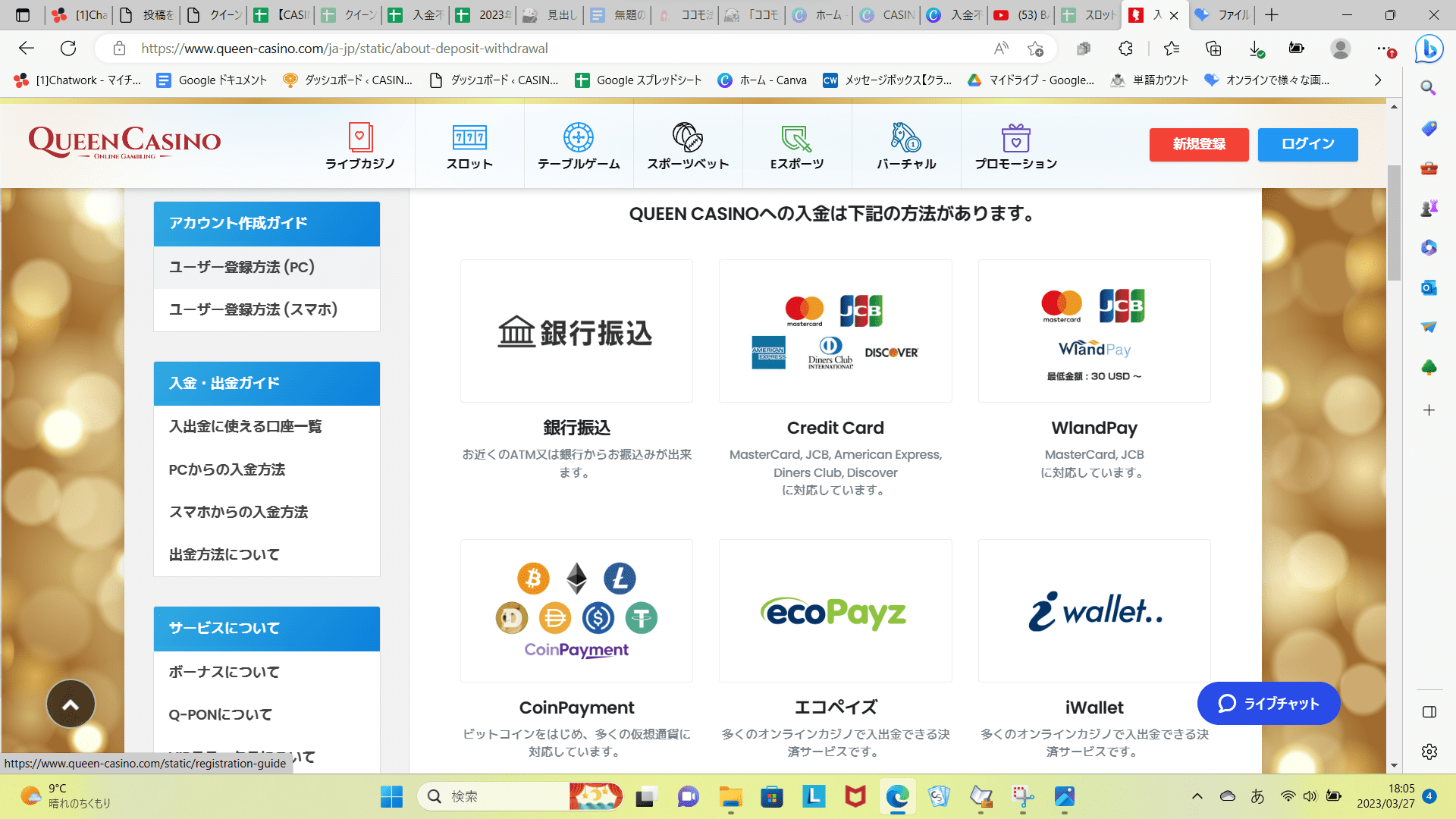Image resolution: width=1456 pixels, height=819 pixels.
Task: Open Outlook in the Edge sidebar
Action: point(1429,287)
